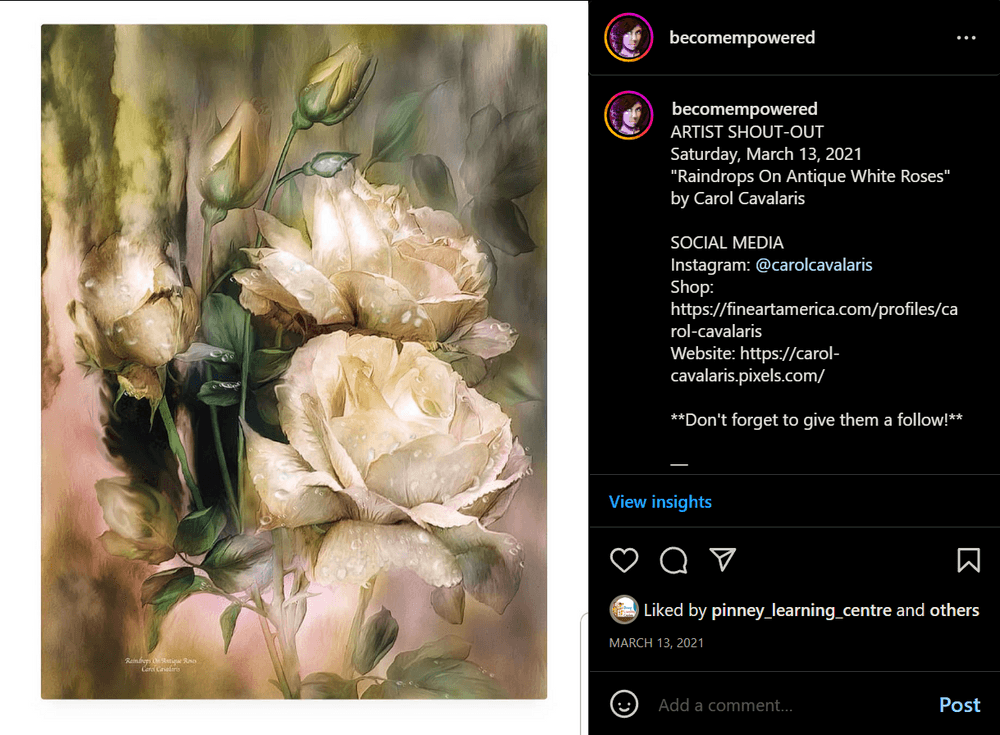The width and height of the screenshot is (1000, 735).
Task: Click the MARCH 13, 2021 timestamp
Action: pyautogui.click(x=656, y=643)
